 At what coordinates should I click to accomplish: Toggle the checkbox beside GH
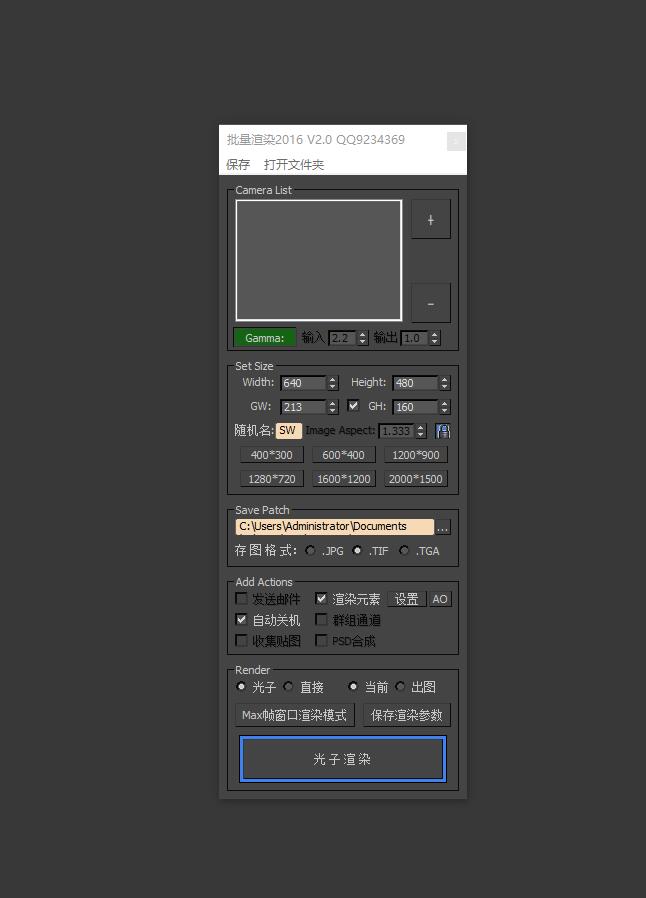pos(353,405)
